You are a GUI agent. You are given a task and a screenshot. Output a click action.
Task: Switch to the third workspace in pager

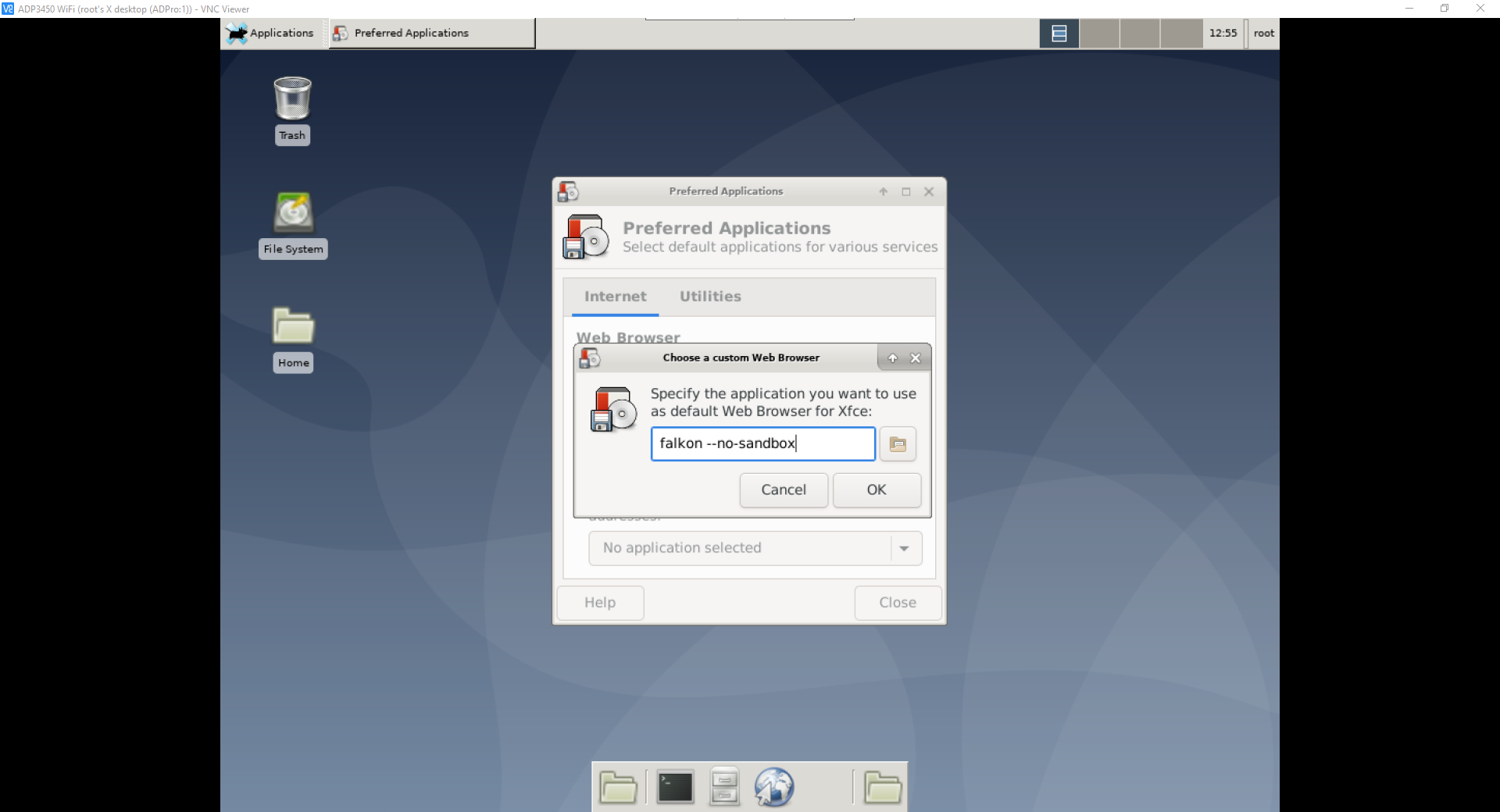coord(1141,34)
